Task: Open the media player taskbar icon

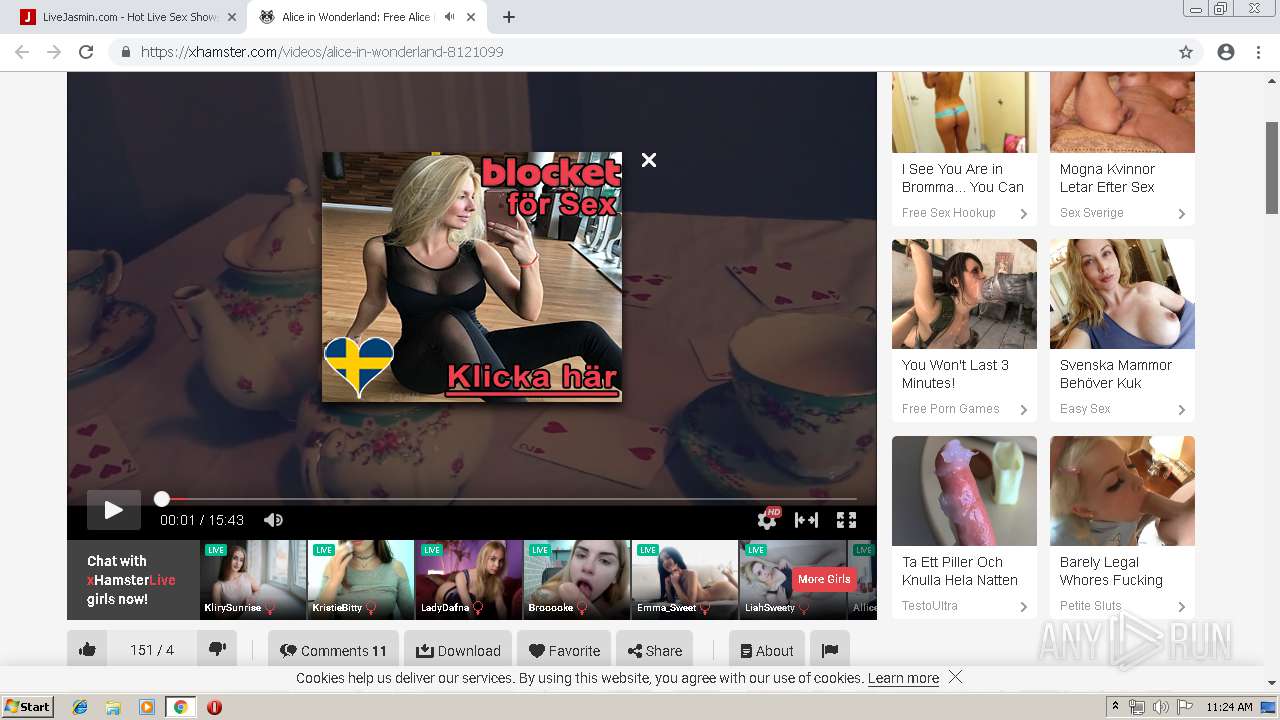Action: [x=146, y=707]
